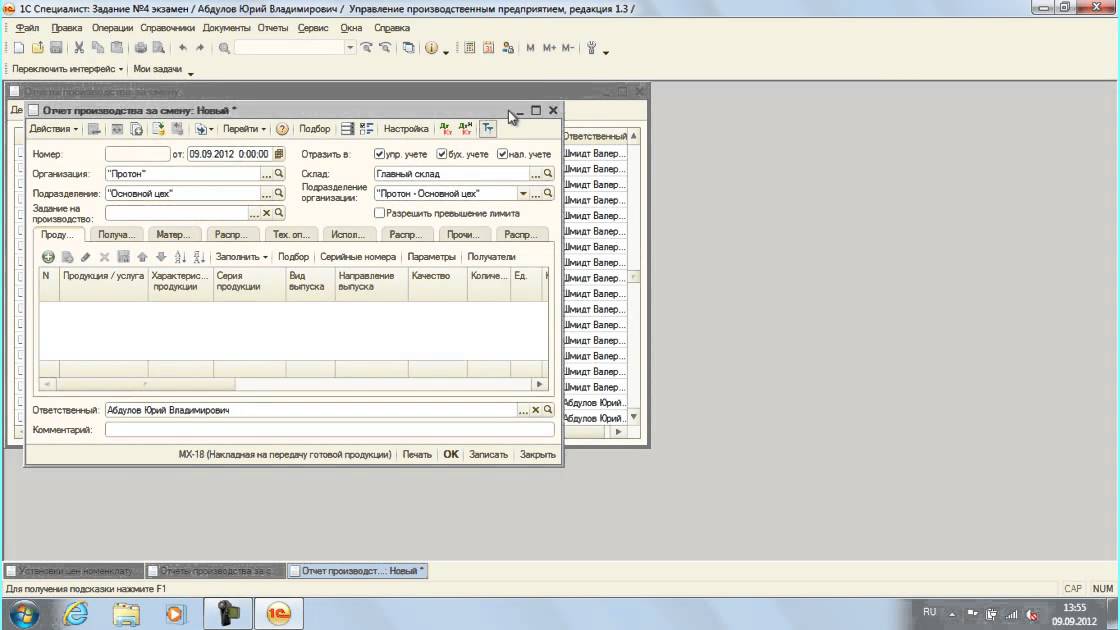The width and height of the screenshot is (1120, 630).
Task: Click the Тт icon in document toolbar
Action: click(488, 129)
